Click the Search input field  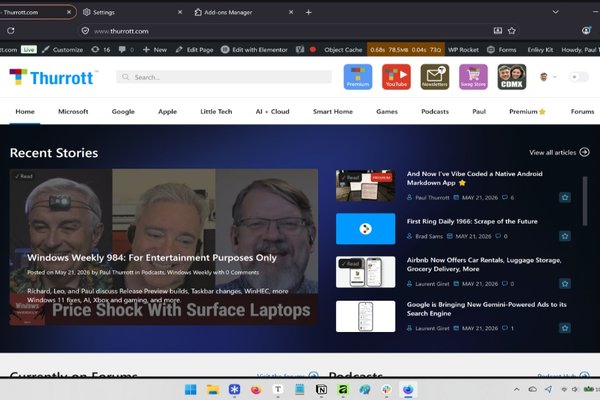(x=224, y=77)
